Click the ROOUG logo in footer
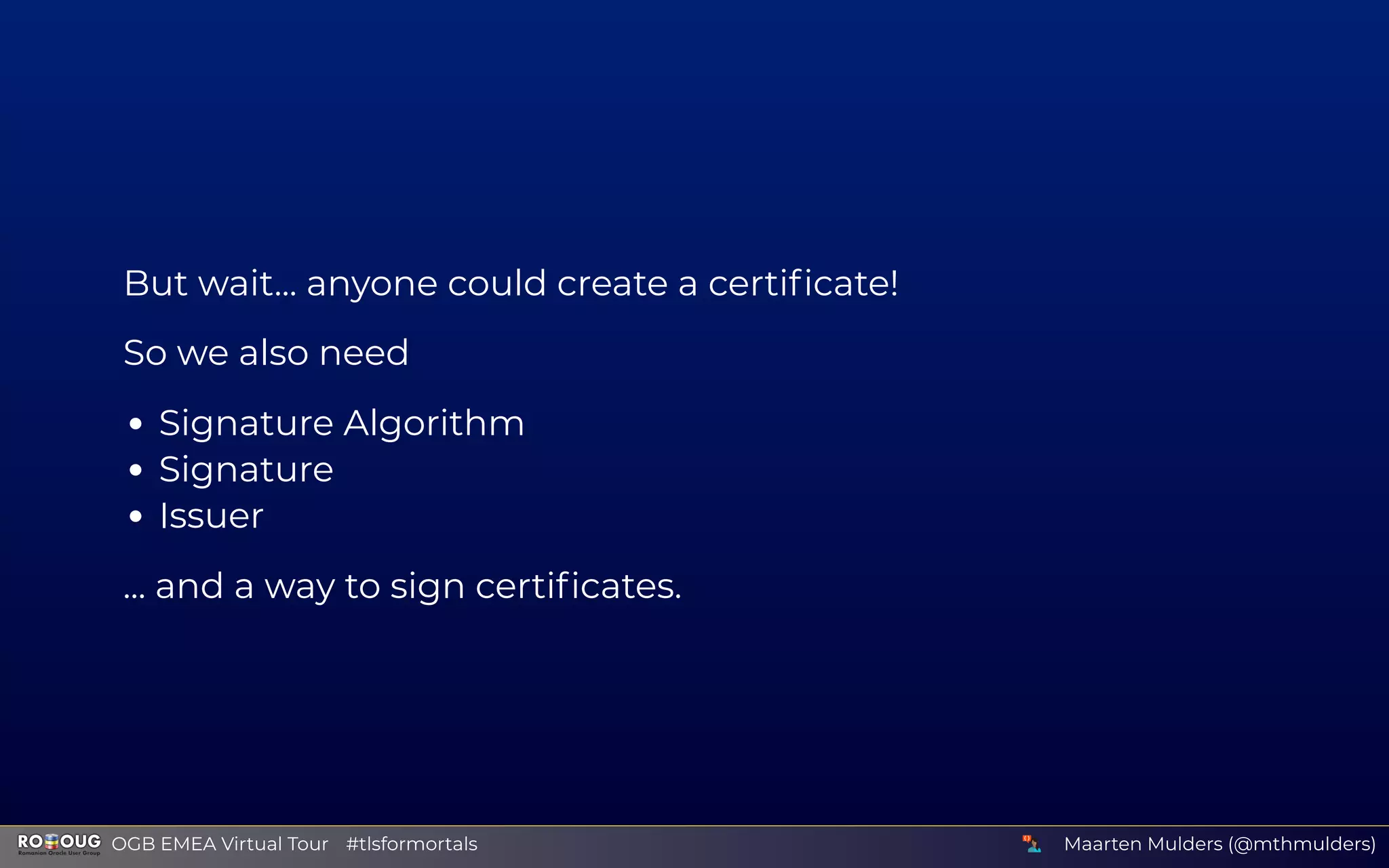The image size is (1389, 868). click(59, 844)
